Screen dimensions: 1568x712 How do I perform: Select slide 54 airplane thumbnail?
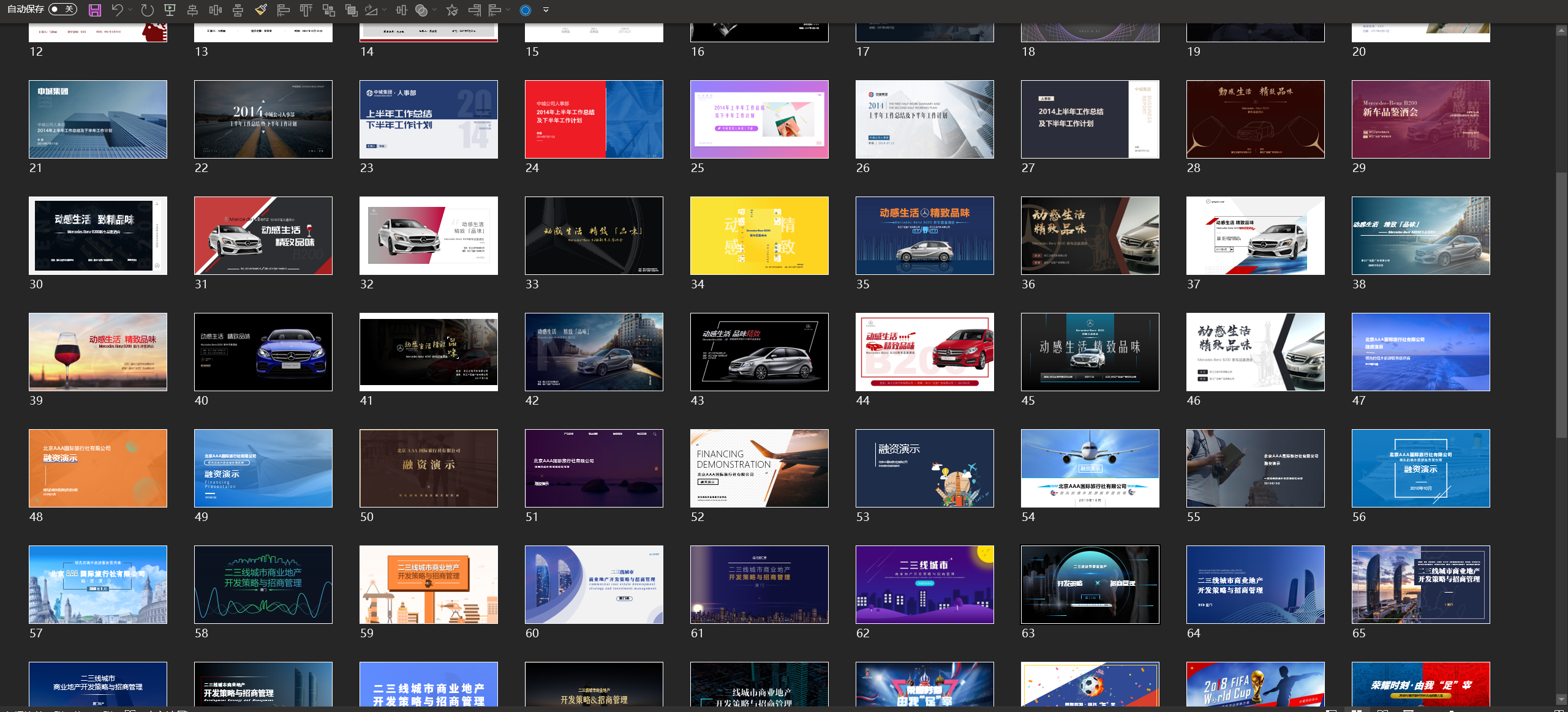coord(1090,468)
